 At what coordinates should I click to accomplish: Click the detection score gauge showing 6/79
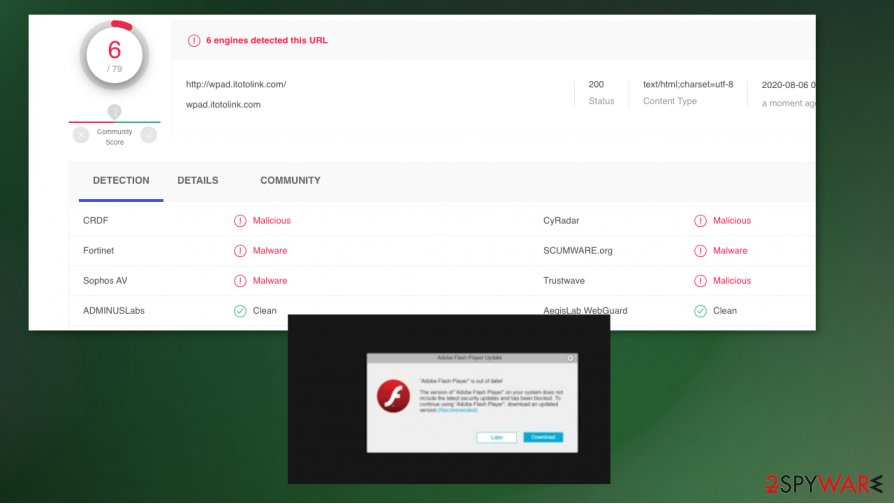(x=115, y=55)
